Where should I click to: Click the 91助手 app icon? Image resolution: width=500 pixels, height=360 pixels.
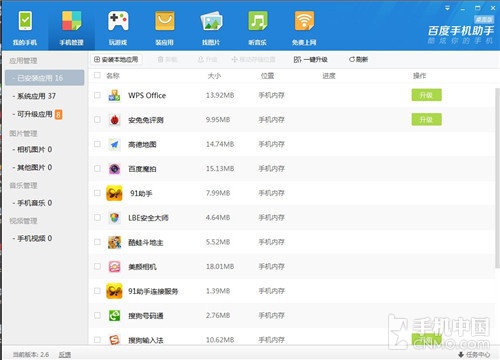click(x=114, y=193)
